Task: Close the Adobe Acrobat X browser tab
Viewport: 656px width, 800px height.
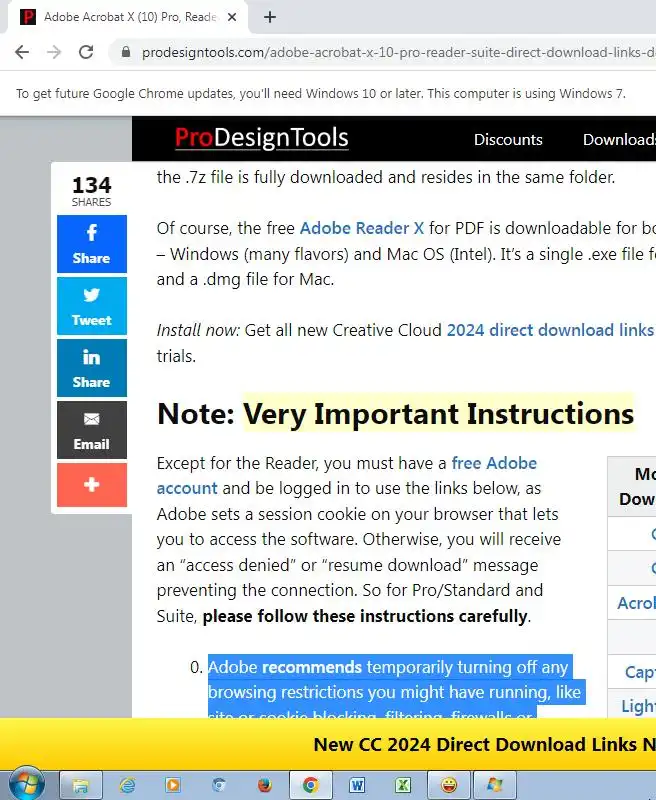Action: click(x=232, y=17)
